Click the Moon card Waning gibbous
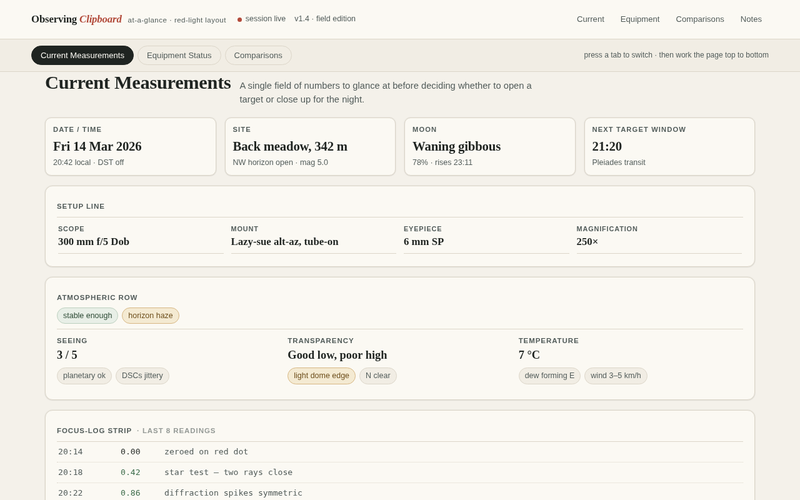Viewport: 800px width, 500px height. [x=490, y=146]
